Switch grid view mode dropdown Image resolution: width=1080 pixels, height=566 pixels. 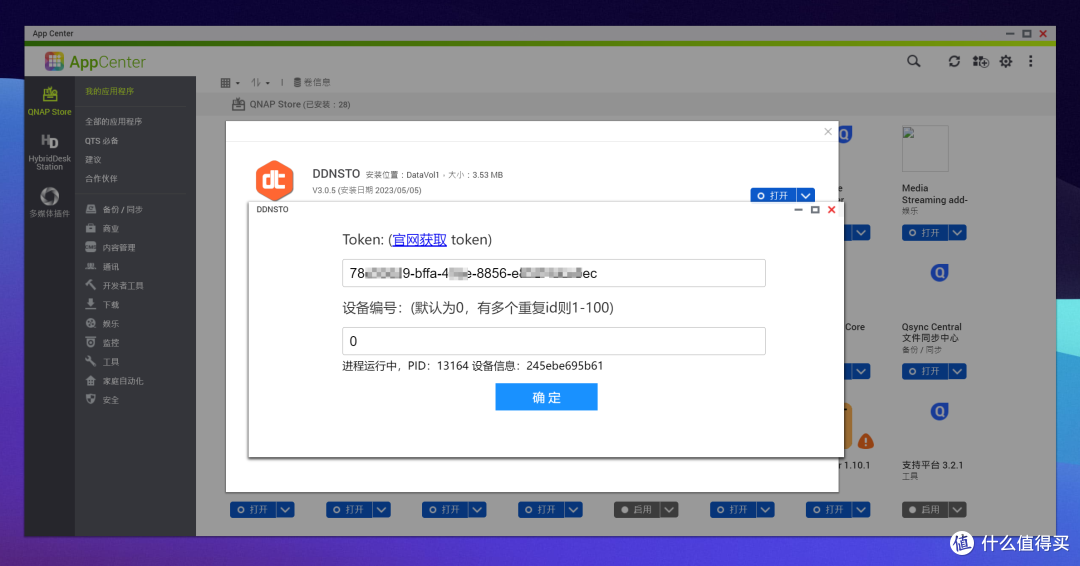[230, 83]
